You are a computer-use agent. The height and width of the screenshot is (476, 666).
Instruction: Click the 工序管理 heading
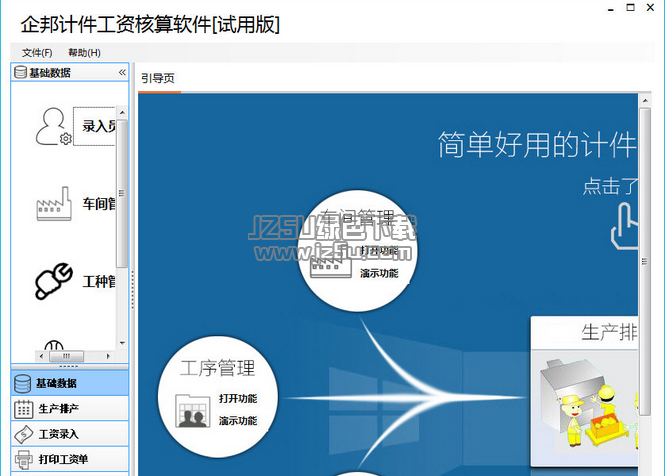tap(217, 368)
